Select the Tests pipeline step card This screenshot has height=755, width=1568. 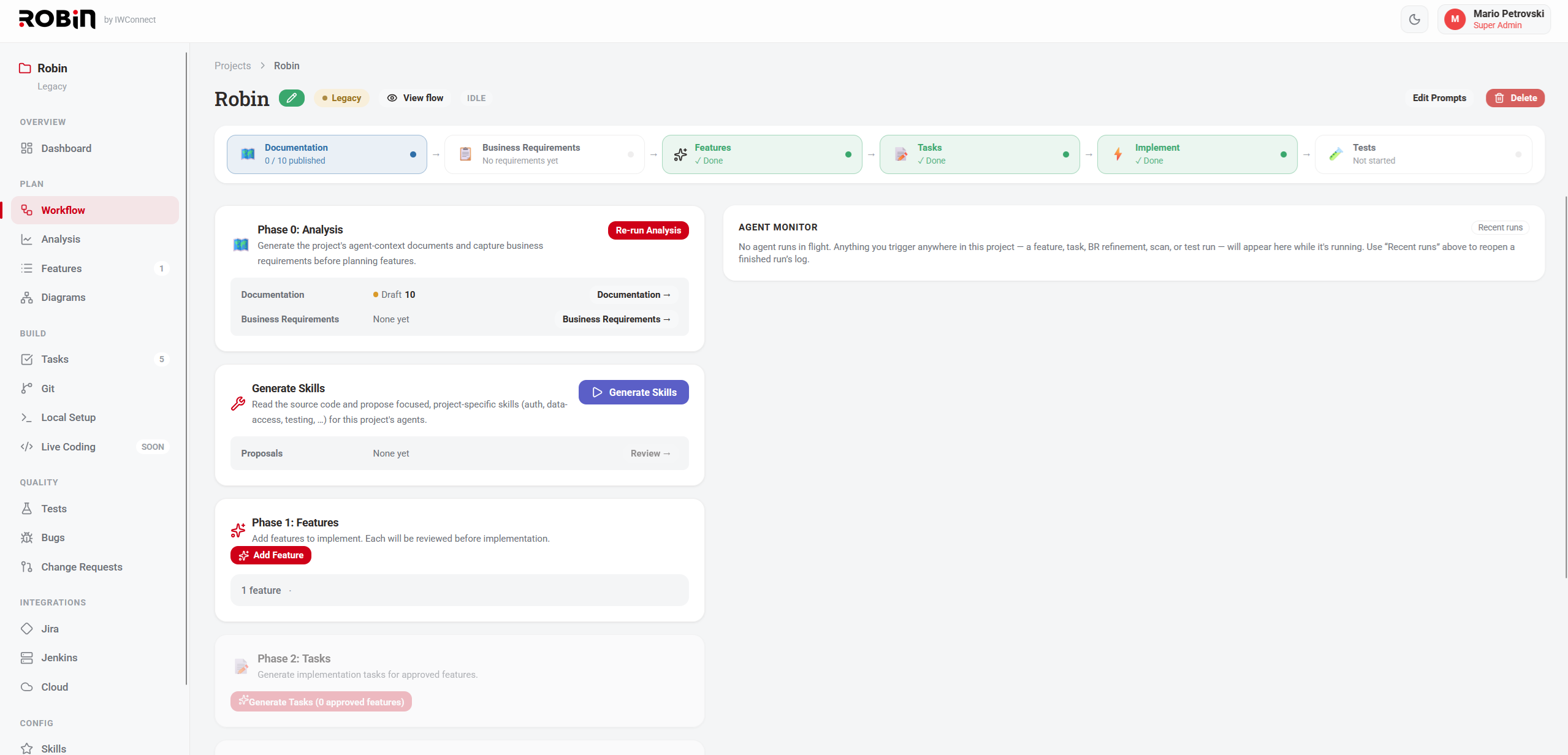[x=1423, y=154]
